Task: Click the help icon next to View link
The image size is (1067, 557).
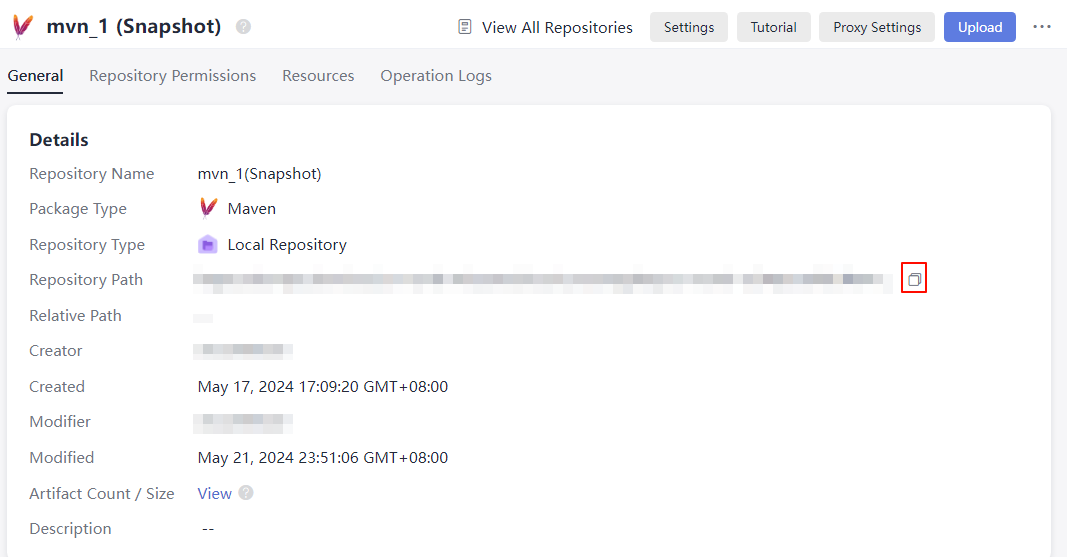Action: pyautogui.click(x=246, y=493)
